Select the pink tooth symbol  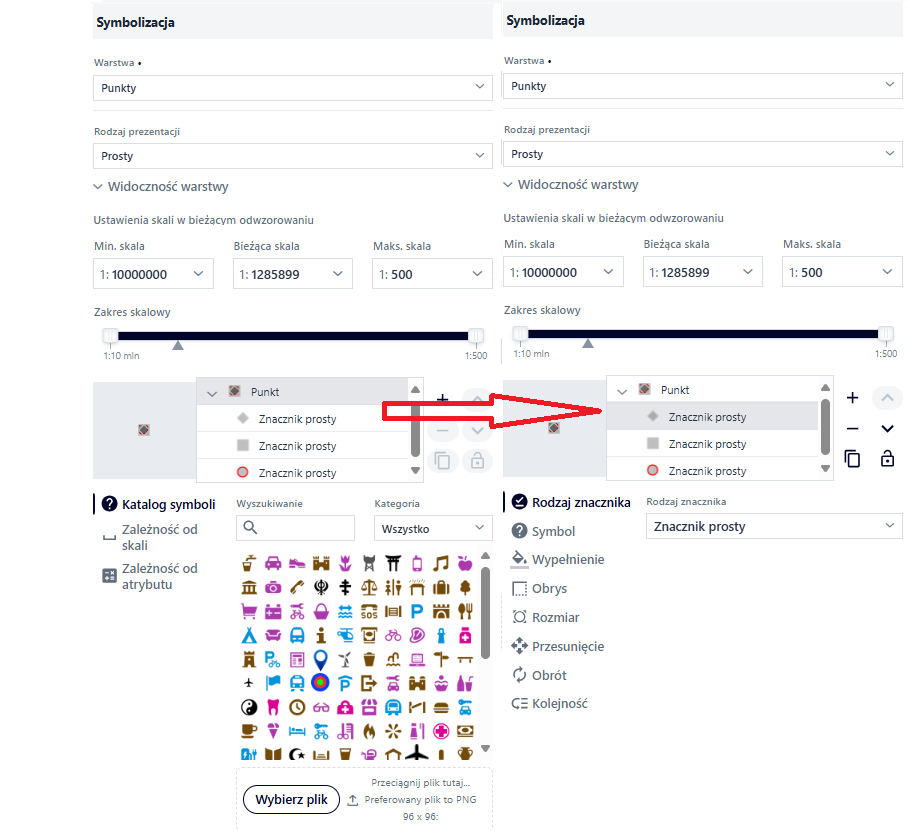click(x=273, y=707)
